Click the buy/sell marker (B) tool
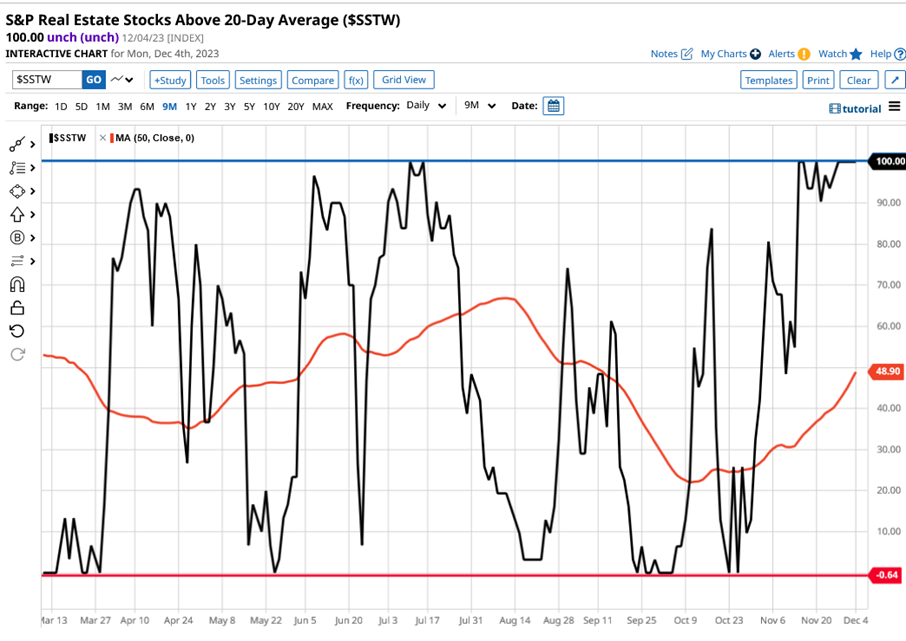906x641 pixels. coord(16,238)
